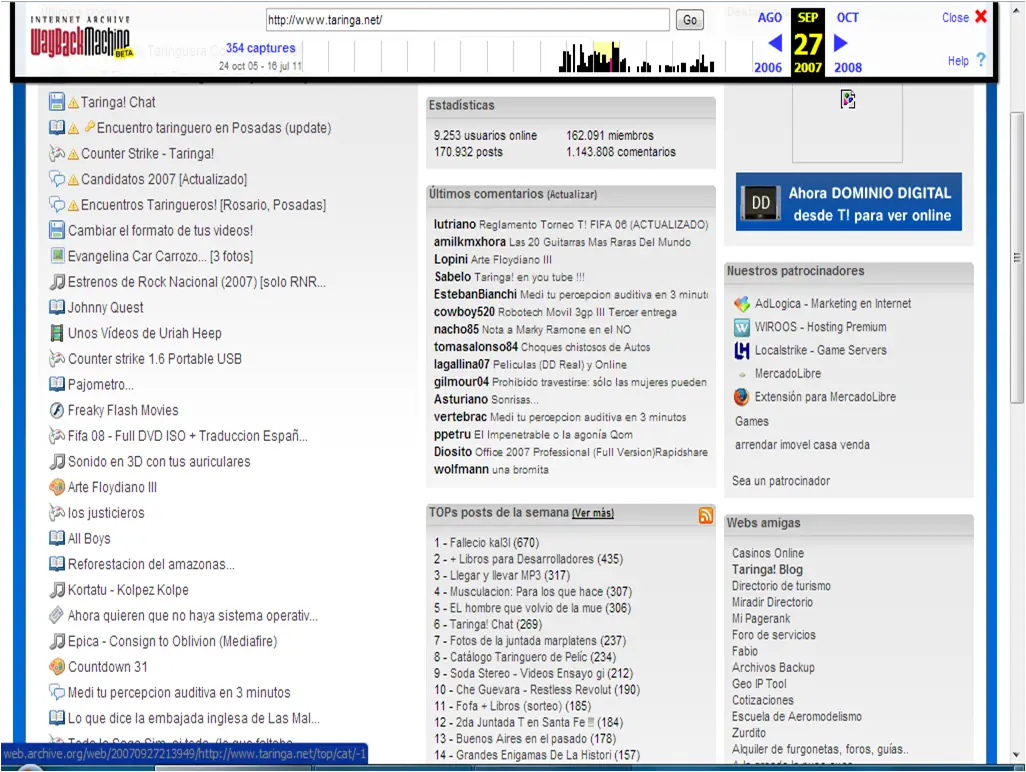
Task: Click the previous capture blue left arrow
Action: pyautogui.click(x=775, y=43)
